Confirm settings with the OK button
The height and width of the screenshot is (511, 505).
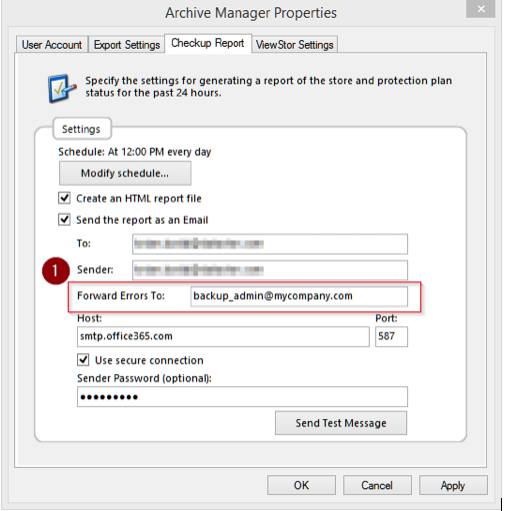pyautogui.click(x=301, y=485)
